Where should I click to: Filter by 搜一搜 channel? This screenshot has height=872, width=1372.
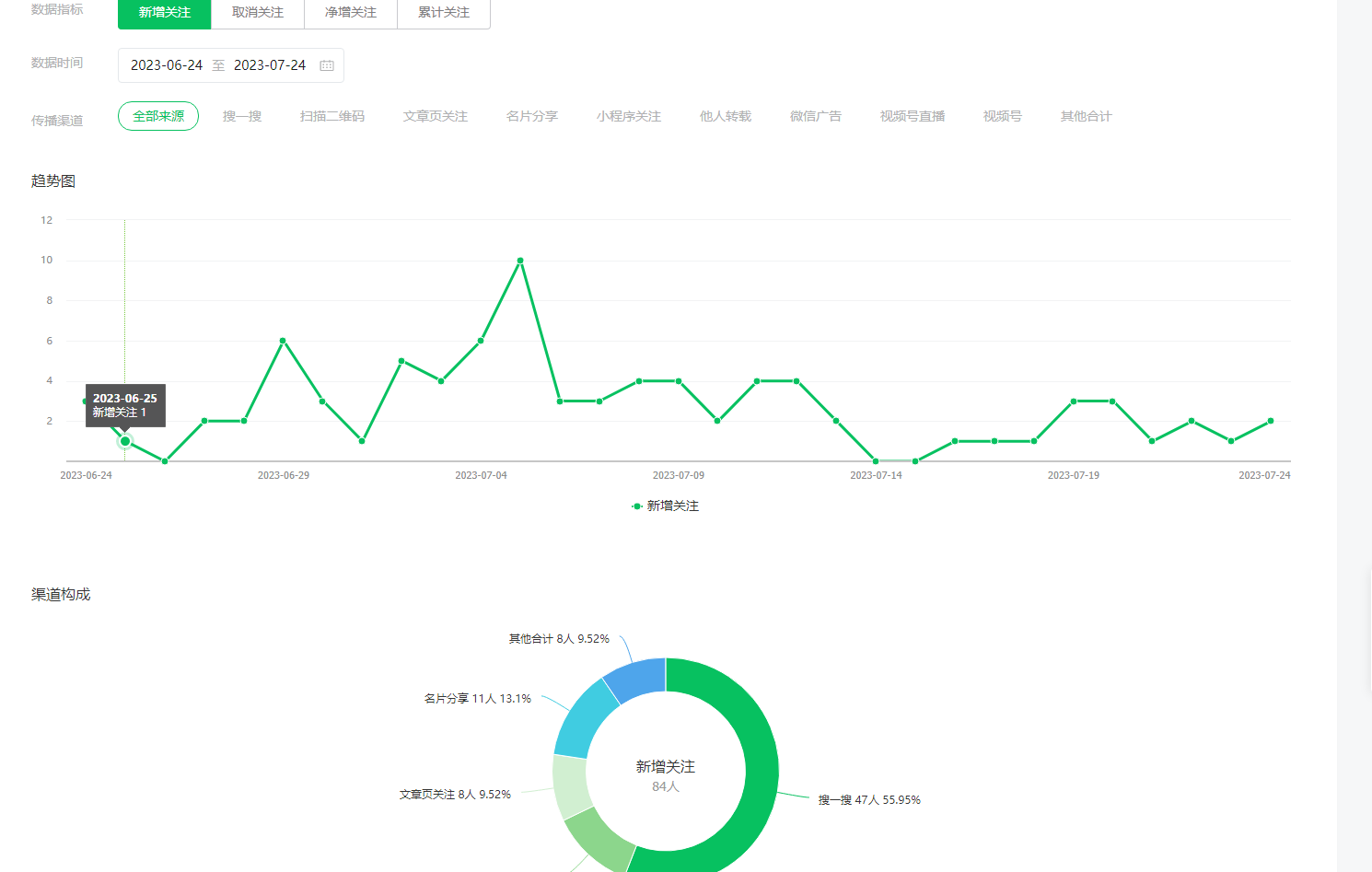tap(242, 116)
